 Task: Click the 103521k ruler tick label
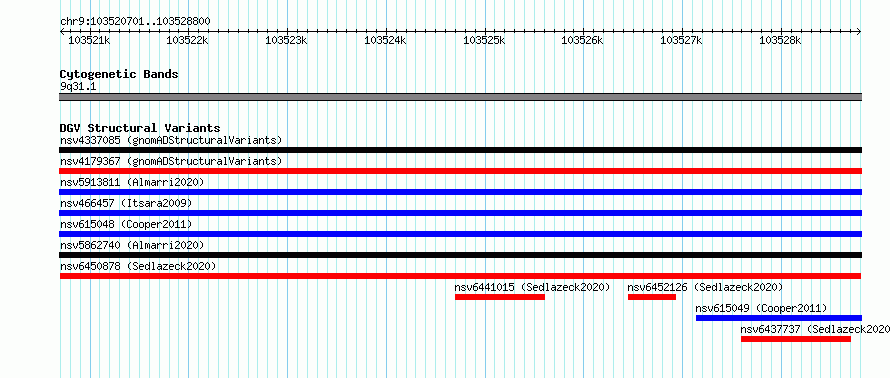click(89, 40)
